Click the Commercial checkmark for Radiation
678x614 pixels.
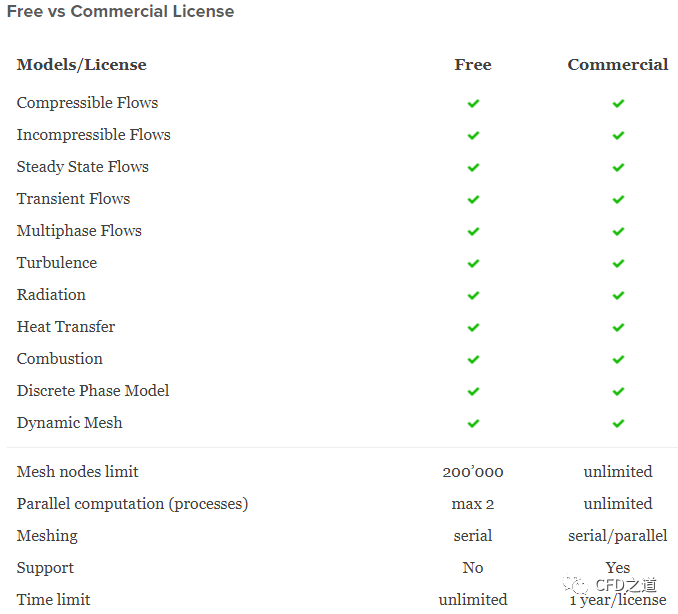618,295
